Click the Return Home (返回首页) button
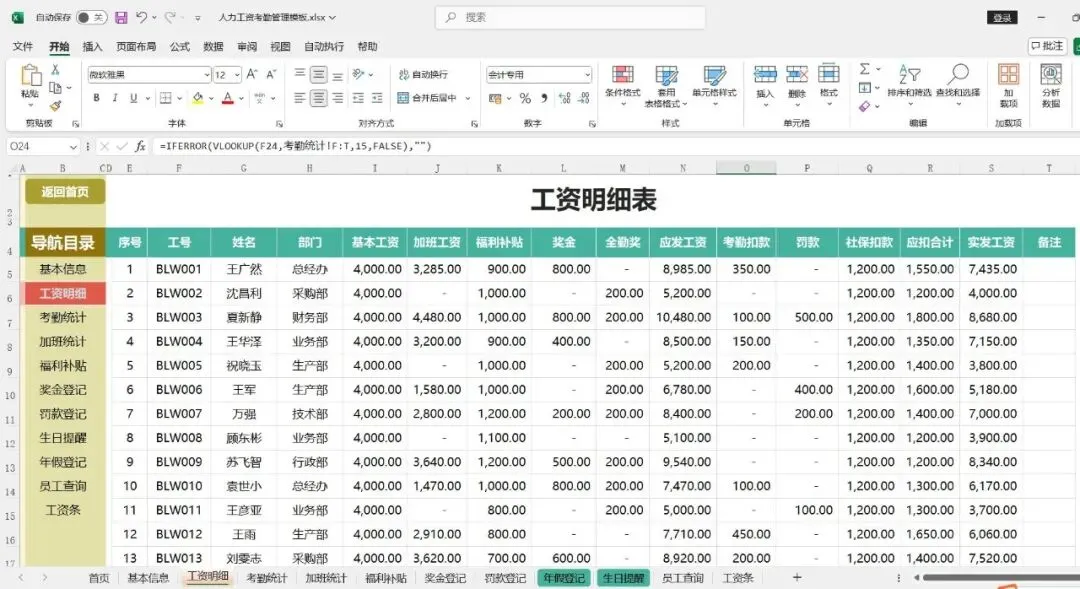This screenshot has height=589, width=1080. 65,192
